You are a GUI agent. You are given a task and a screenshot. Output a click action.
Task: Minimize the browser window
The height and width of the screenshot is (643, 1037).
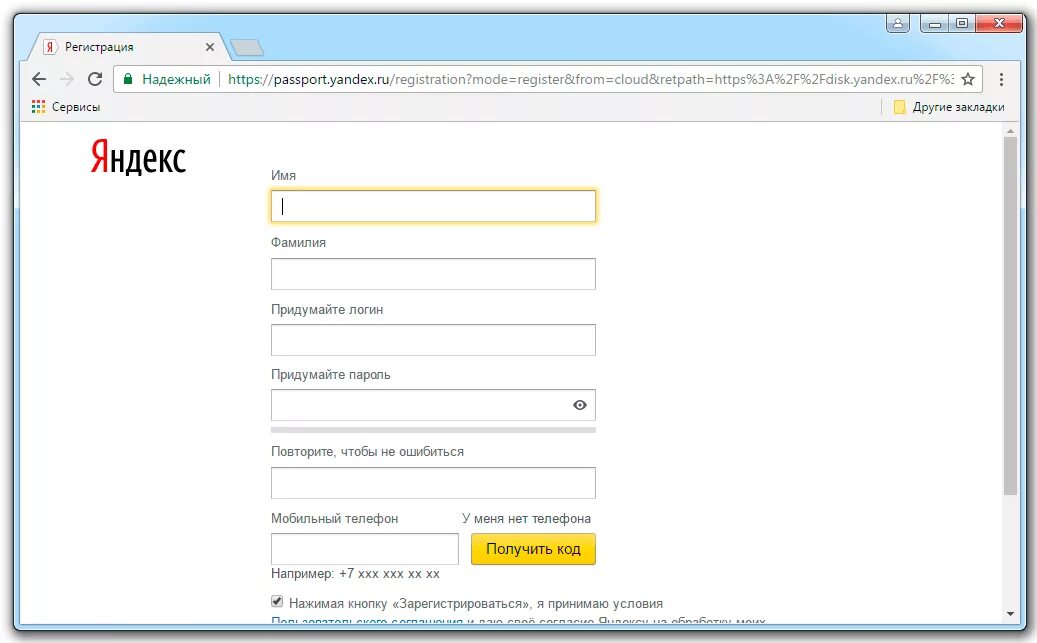(x=934, y=24)
